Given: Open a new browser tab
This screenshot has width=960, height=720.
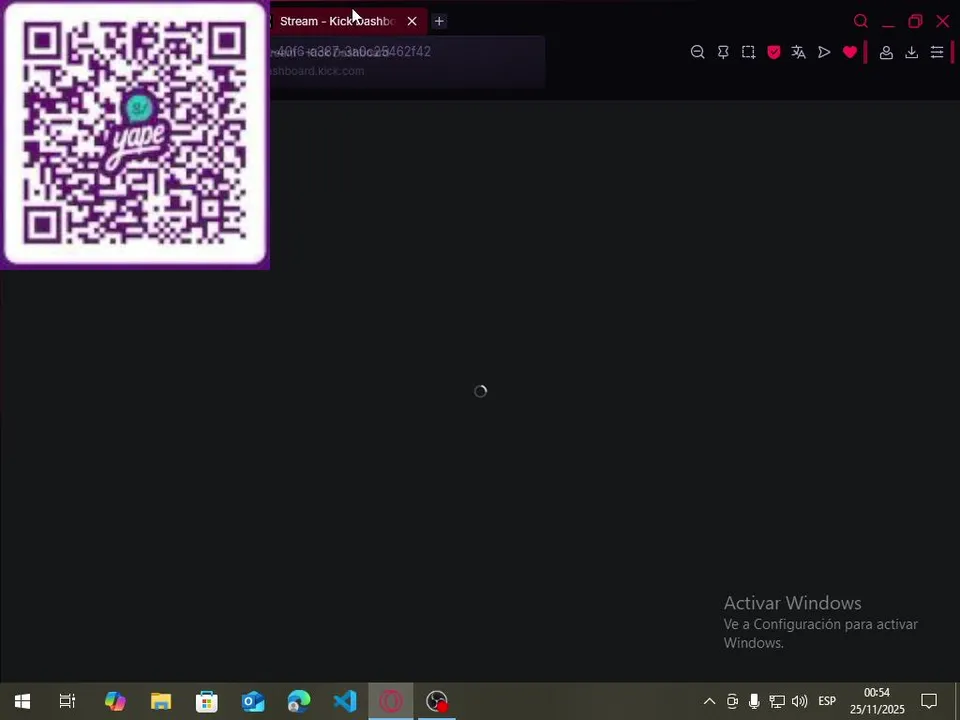Looking at the screenshot, I should click(x=439, y=21).
